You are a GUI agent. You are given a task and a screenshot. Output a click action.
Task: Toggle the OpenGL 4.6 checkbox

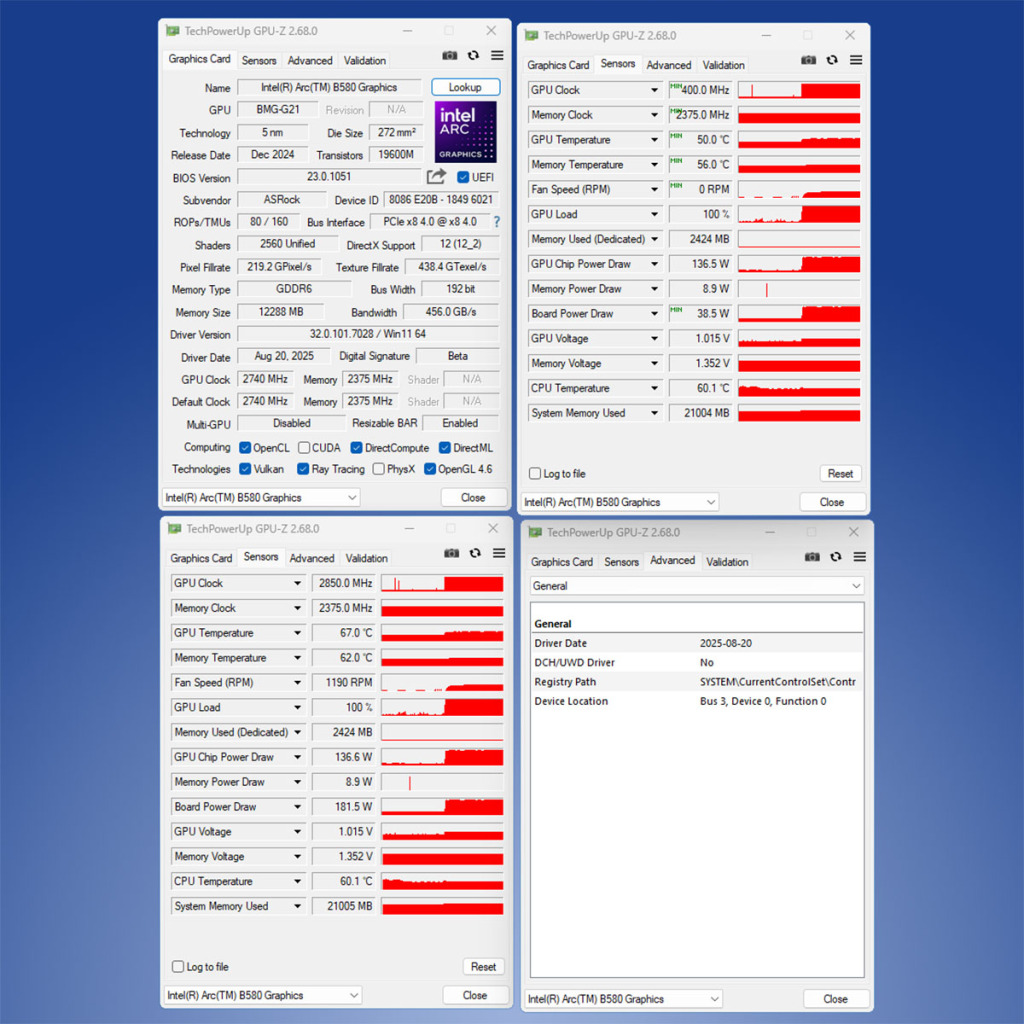[x=430, y=469]
